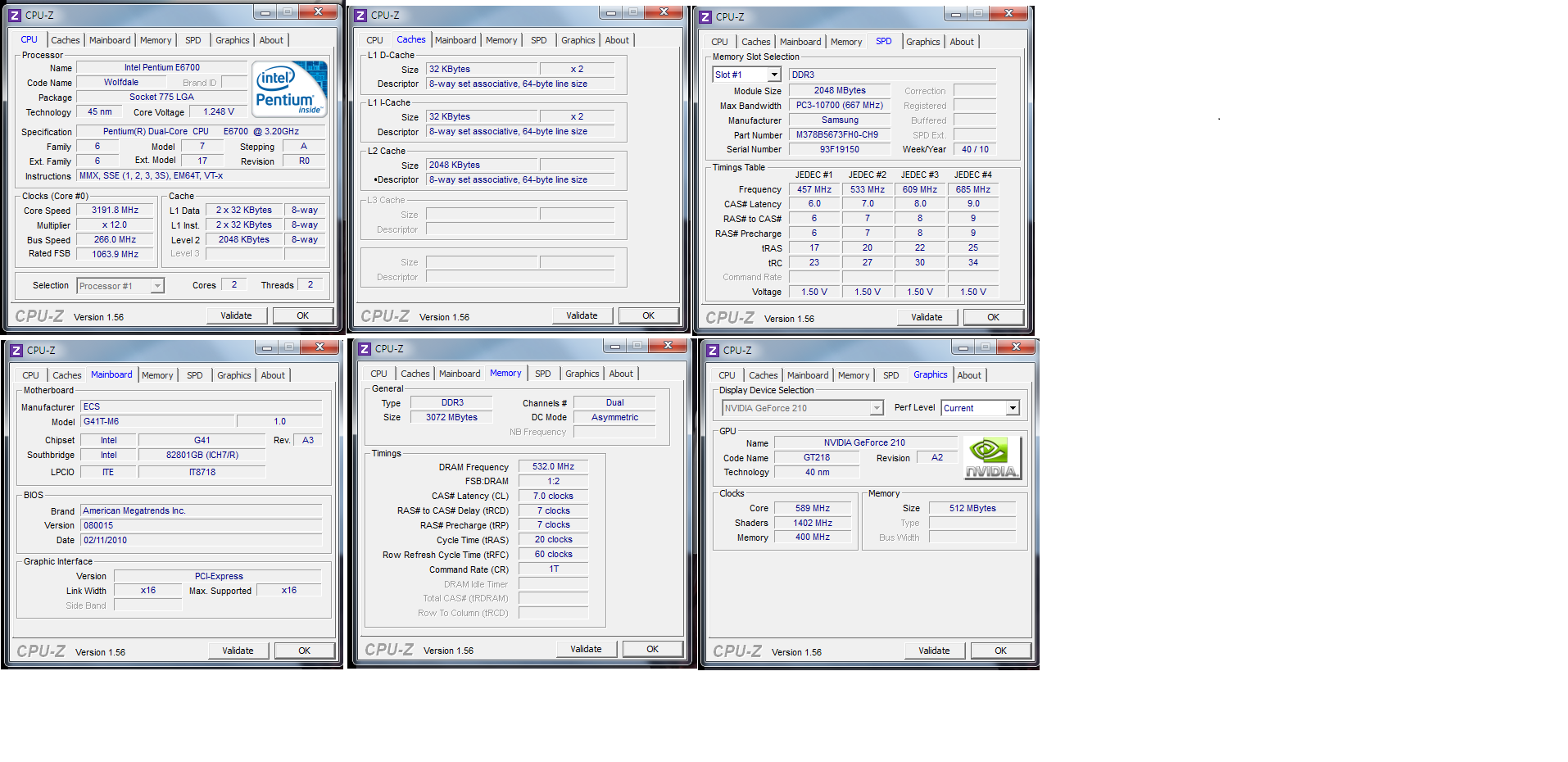Viewport: 1568px width, 762px height.
Task: Switch to Caches tab in the CPU-tab window
Action: (66, 40)
